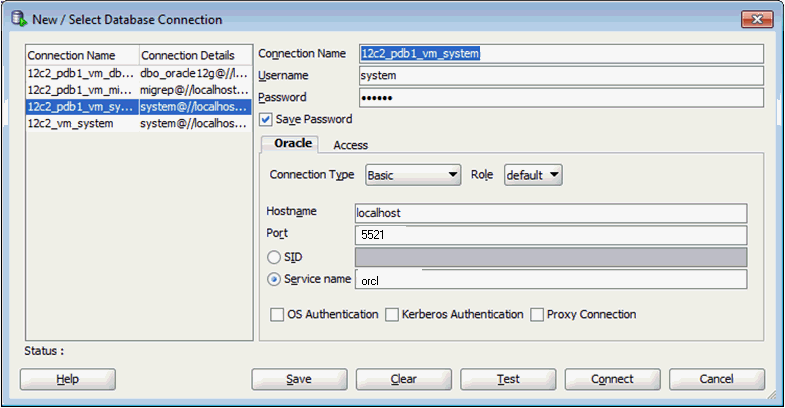Viewport: 785px width, 408px height.
Task: Close the New / Select Database Connection dialog
Action: coord(755,18)
